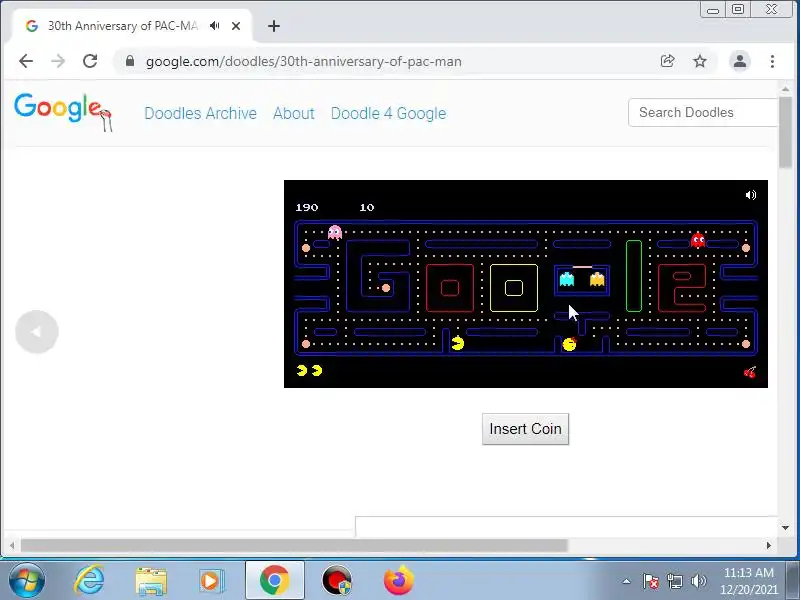This screenshot has width=800, height=600.
Task: Click the pink ghost in maze
Action: click(x=335, y=233)
